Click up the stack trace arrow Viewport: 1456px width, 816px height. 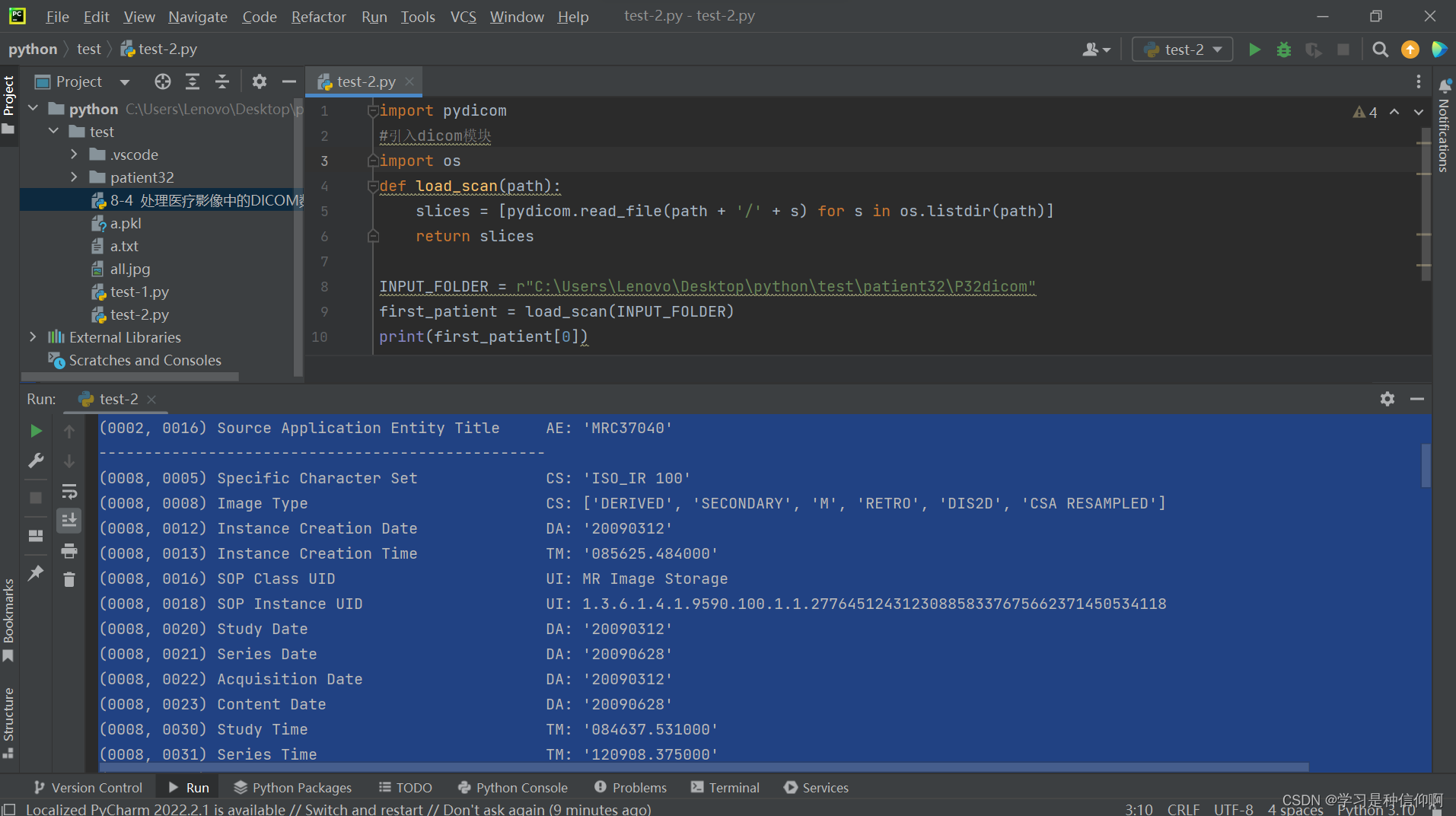[69, 431]
